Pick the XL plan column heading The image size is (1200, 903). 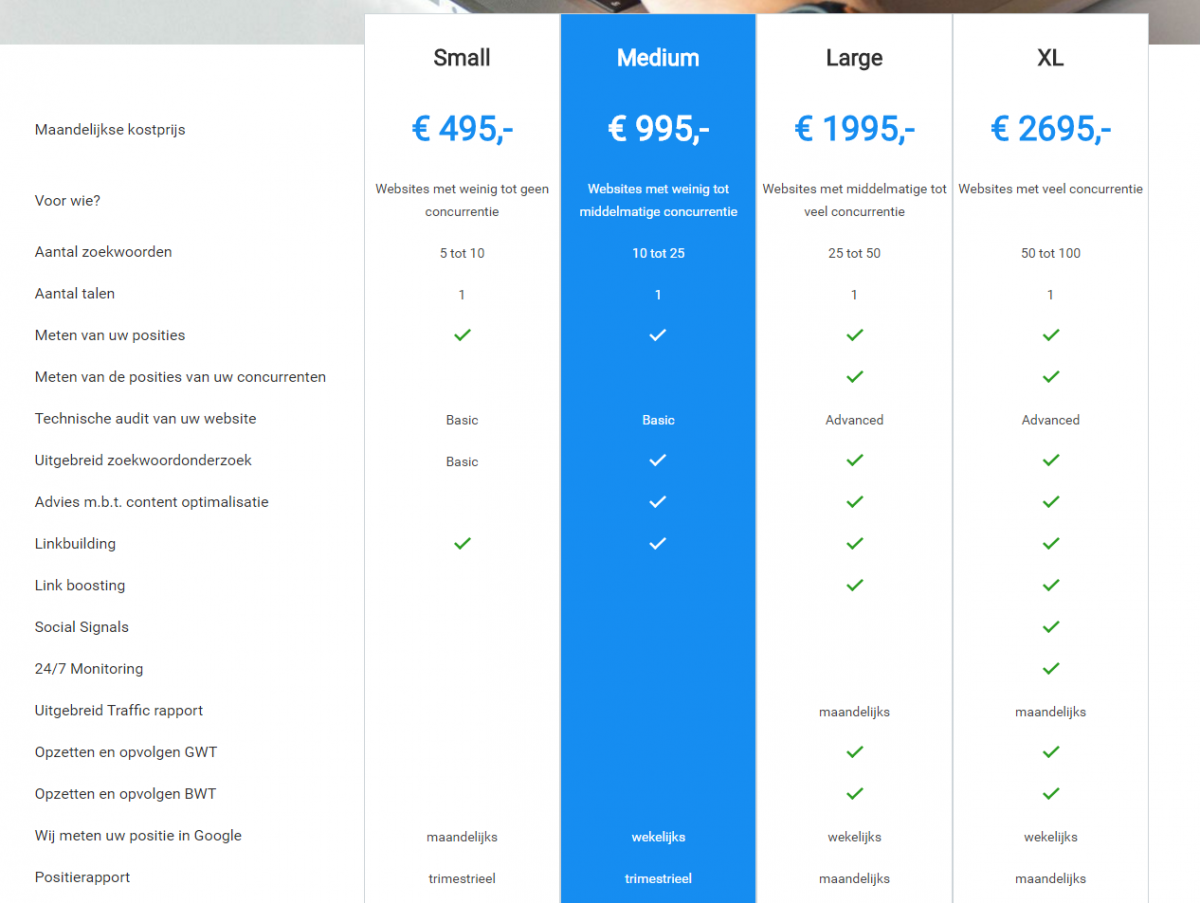click(x=1050, y=58)
